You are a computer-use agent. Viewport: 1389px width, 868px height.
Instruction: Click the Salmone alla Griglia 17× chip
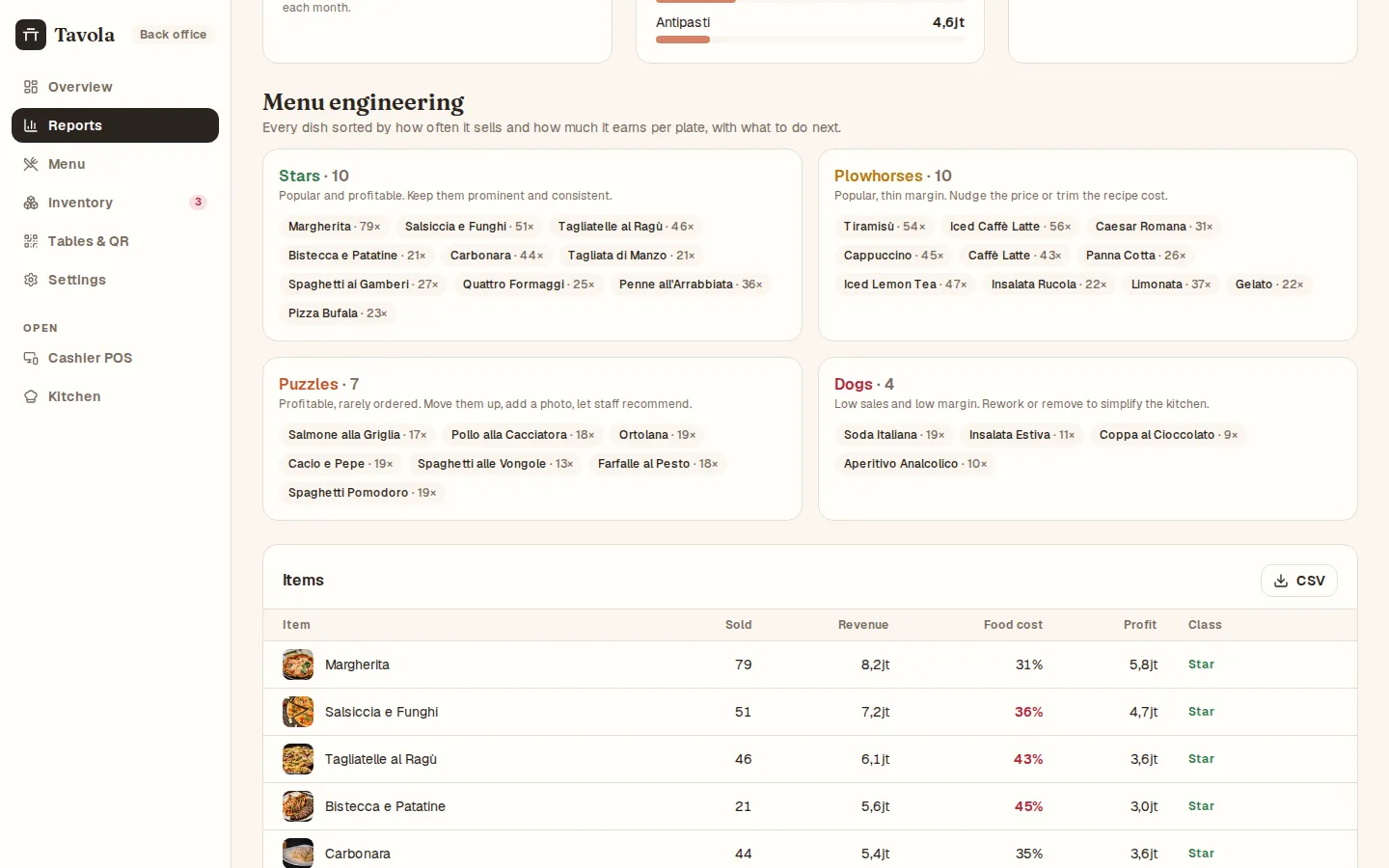point(358,435)
